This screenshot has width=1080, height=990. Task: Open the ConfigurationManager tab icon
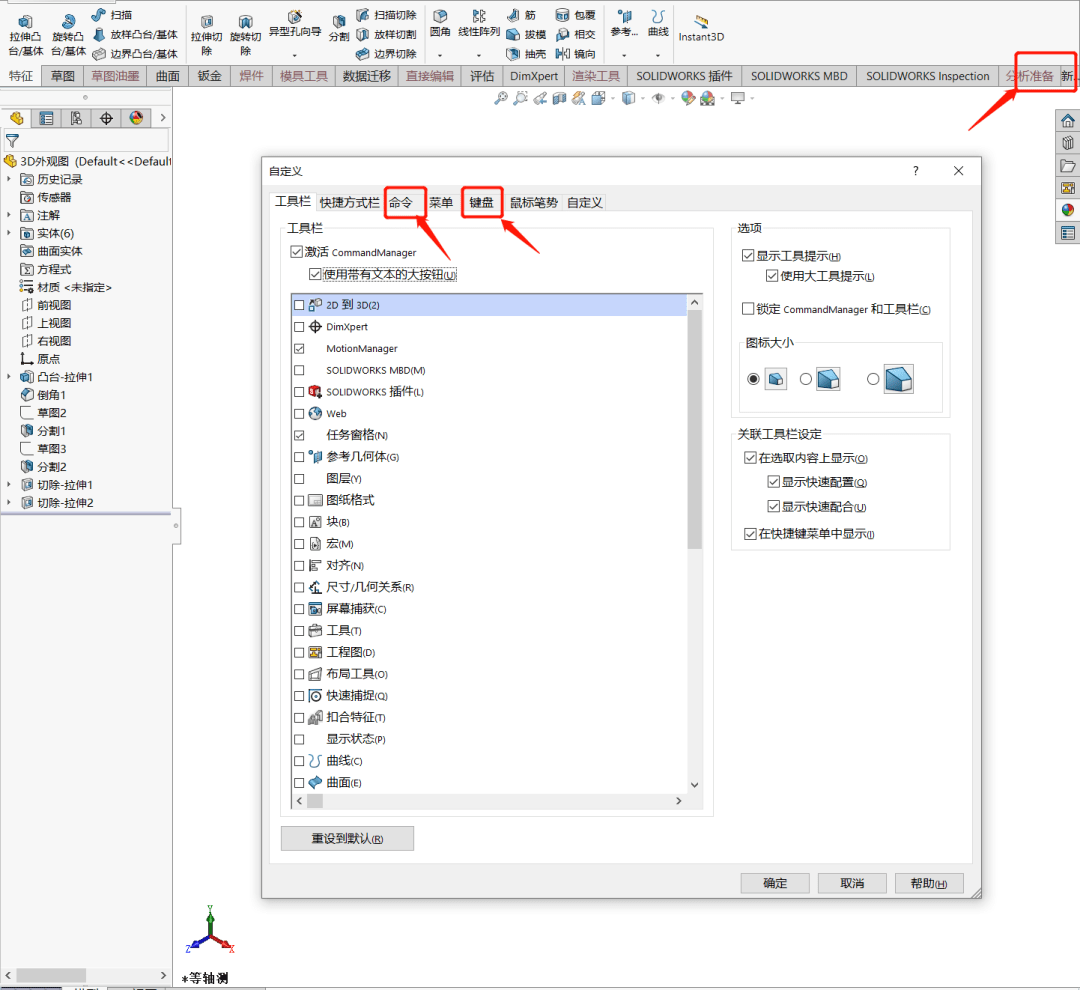point(76,118)
